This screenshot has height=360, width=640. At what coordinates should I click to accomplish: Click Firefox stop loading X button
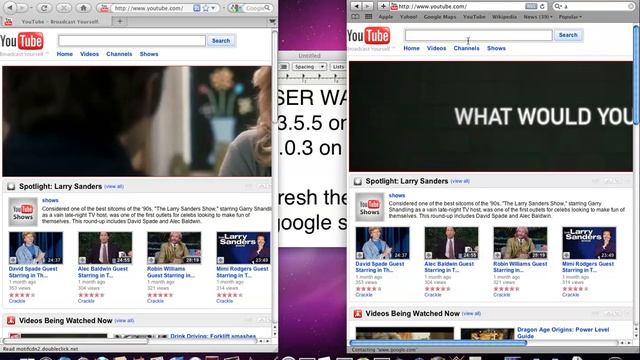point(64,8)
